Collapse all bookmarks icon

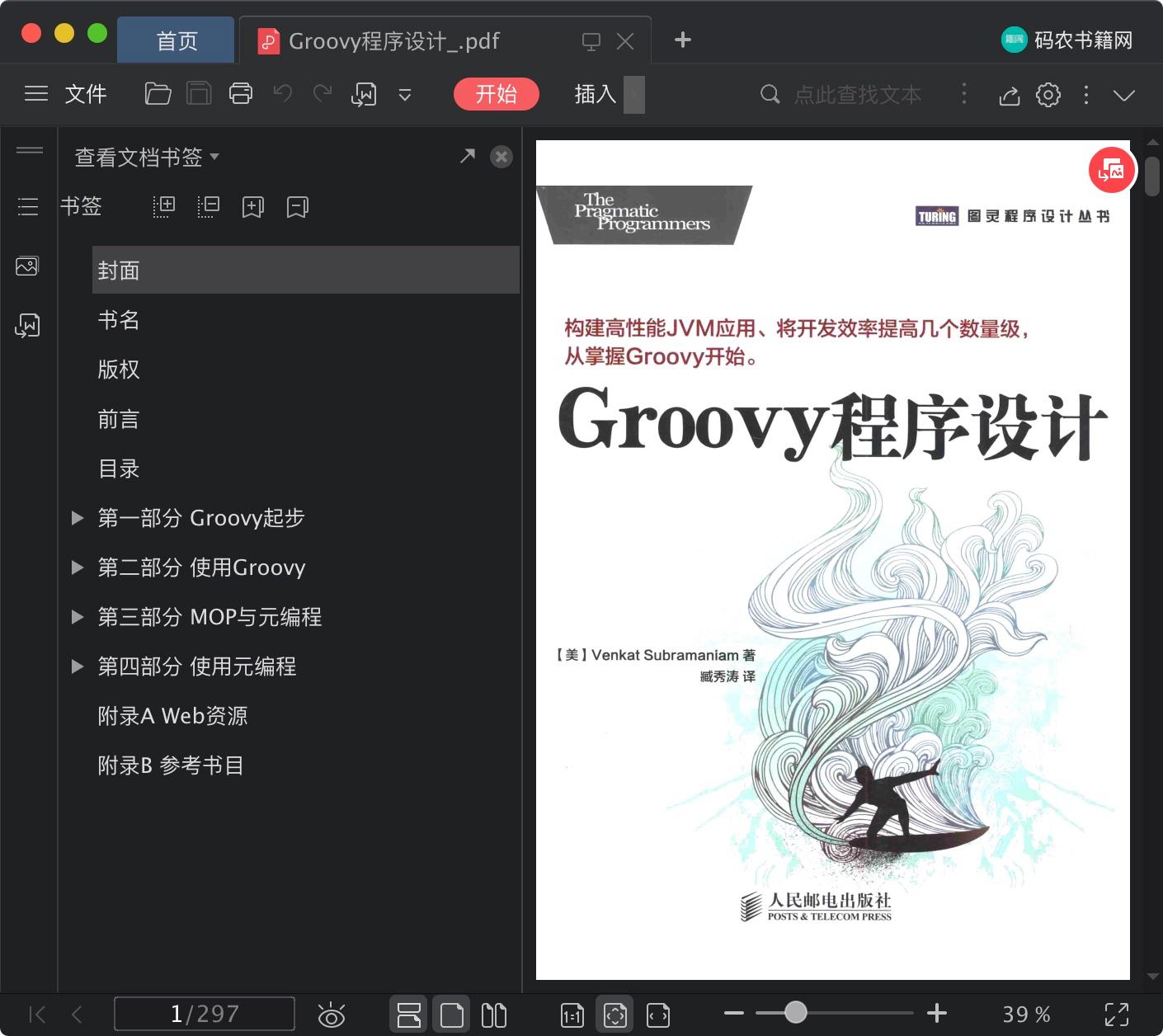209,206
